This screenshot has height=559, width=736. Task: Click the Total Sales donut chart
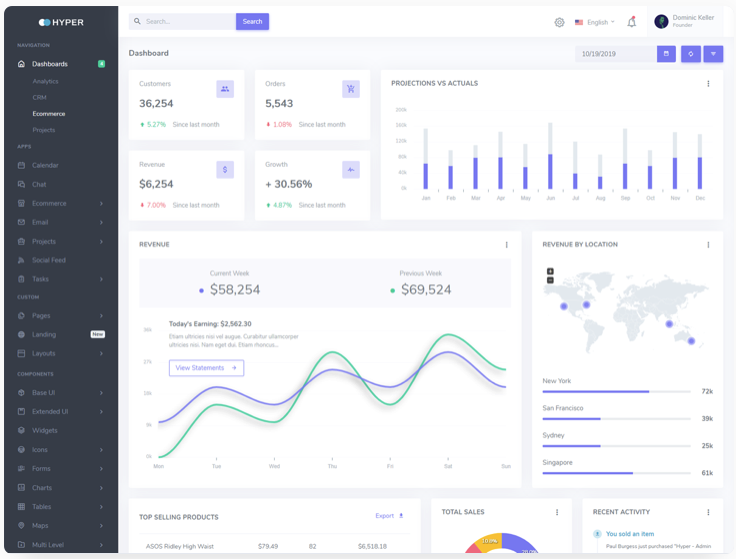tap(501, 543)
